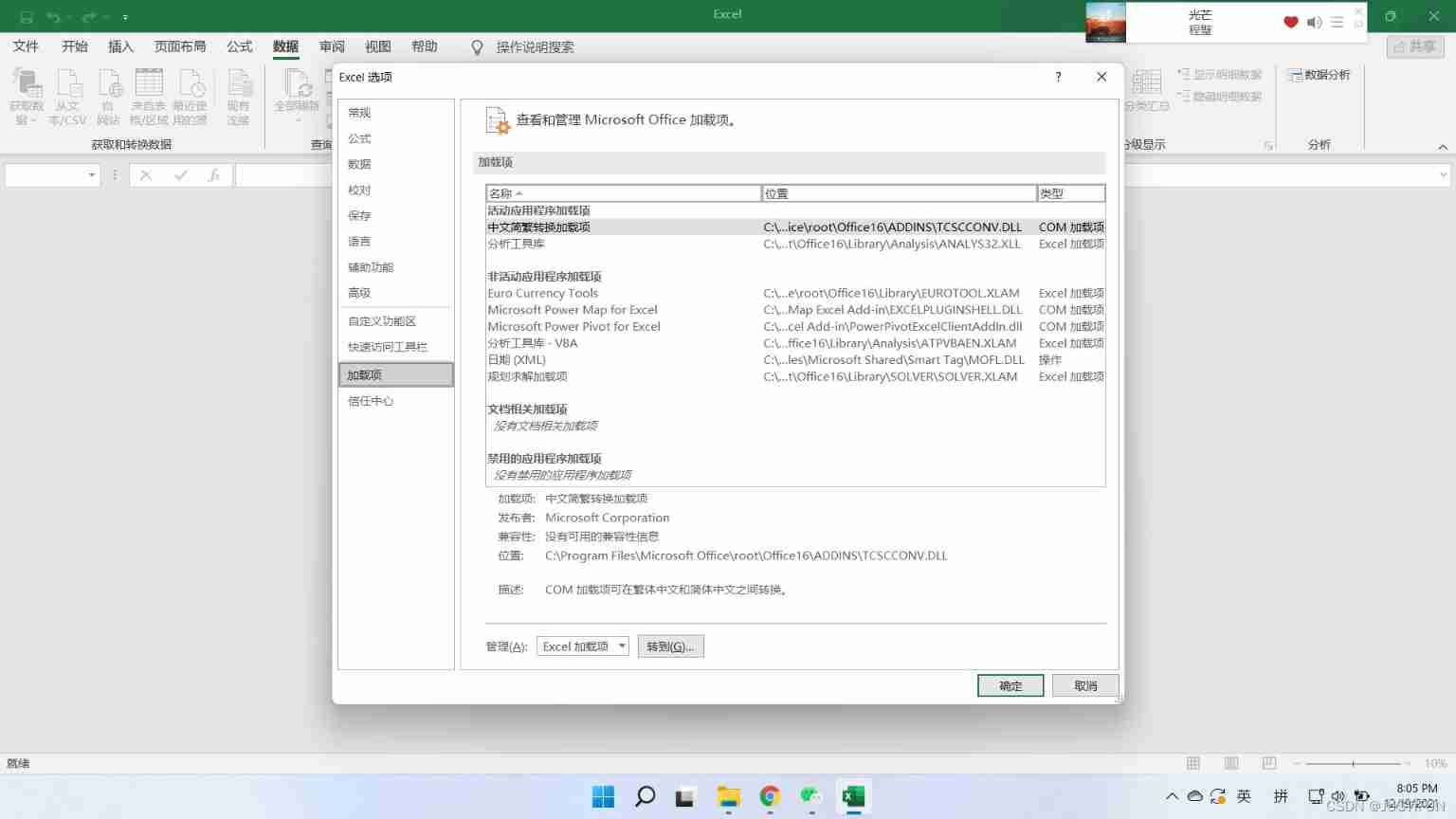
Task: Click Show Detail (显示明细数据) in ribbon
Action: click(x=1220, y=75)
